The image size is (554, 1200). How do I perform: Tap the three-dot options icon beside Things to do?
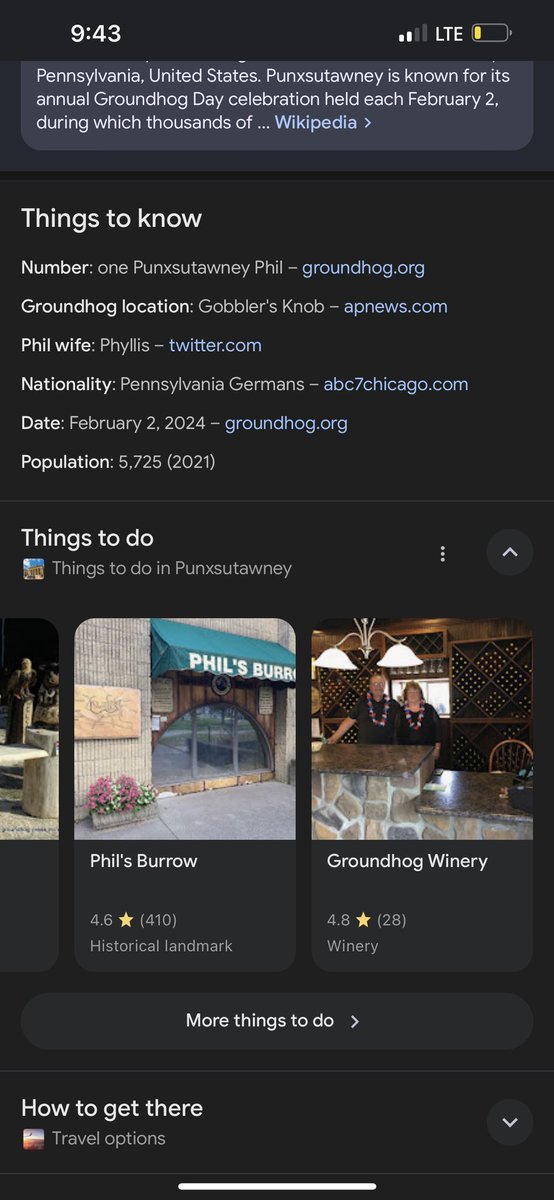coord(443,553)
